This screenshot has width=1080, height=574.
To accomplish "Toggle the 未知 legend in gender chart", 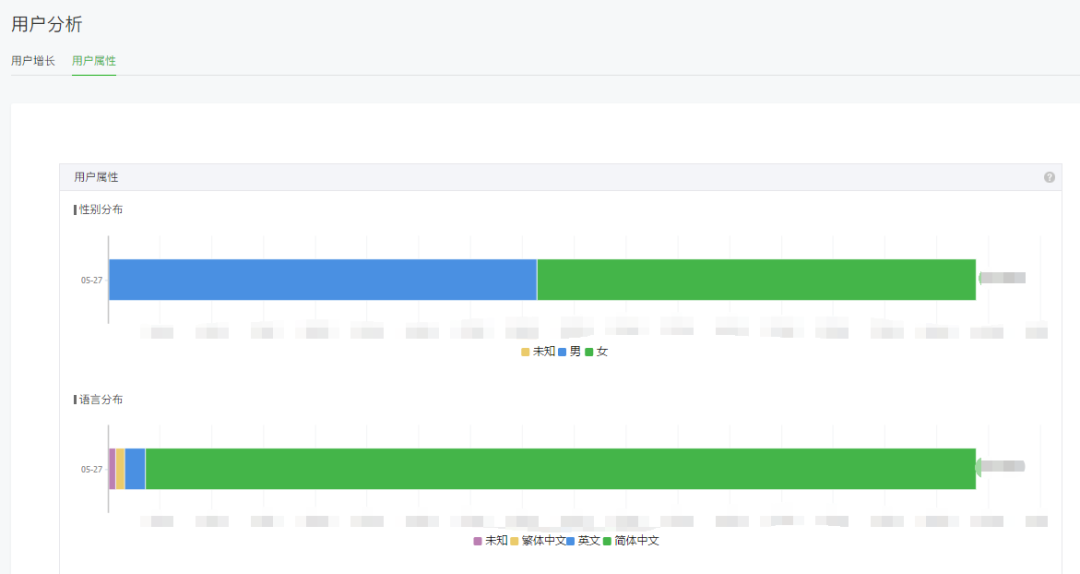I will (x=538, y=351).
